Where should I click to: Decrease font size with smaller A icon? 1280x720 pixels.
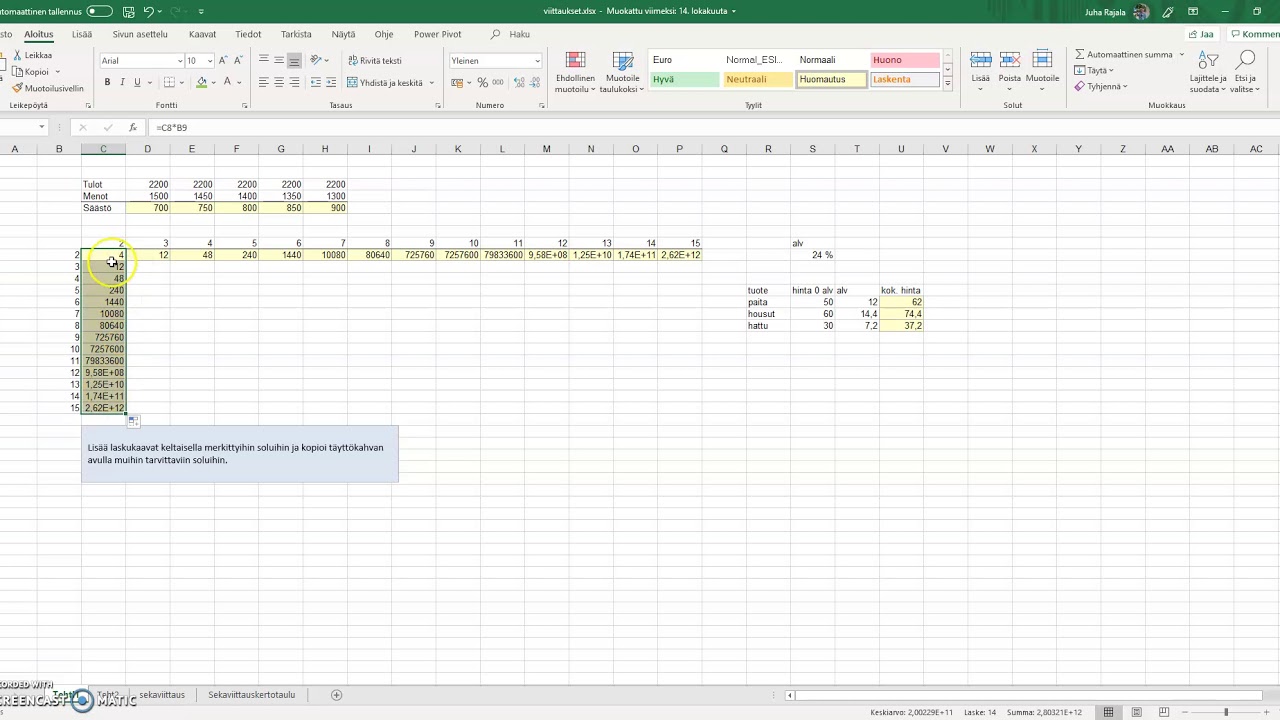238,61
